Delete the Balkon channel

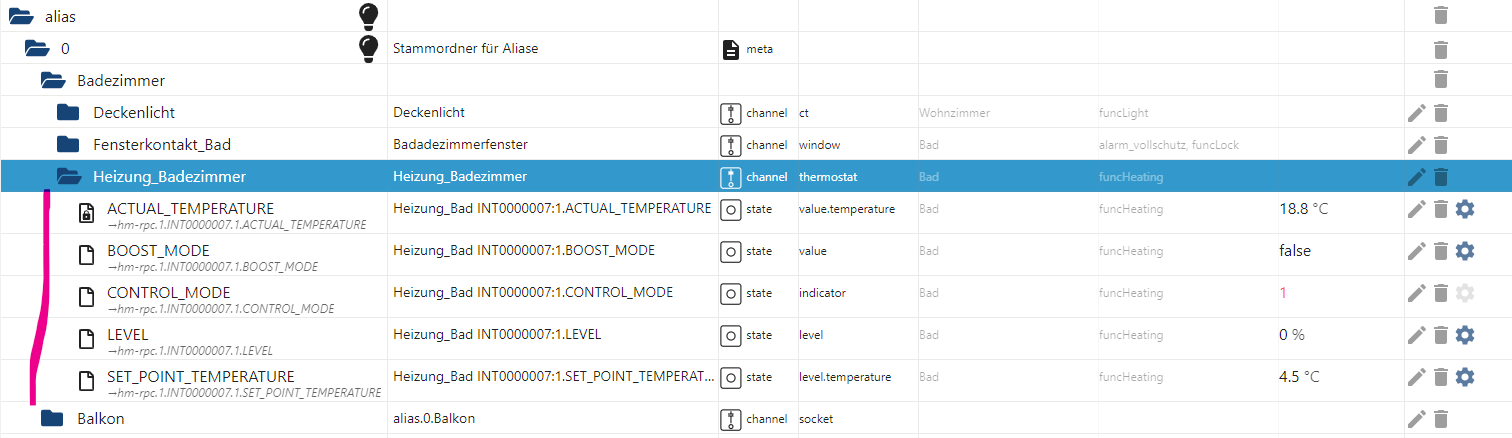point(1440,419)
